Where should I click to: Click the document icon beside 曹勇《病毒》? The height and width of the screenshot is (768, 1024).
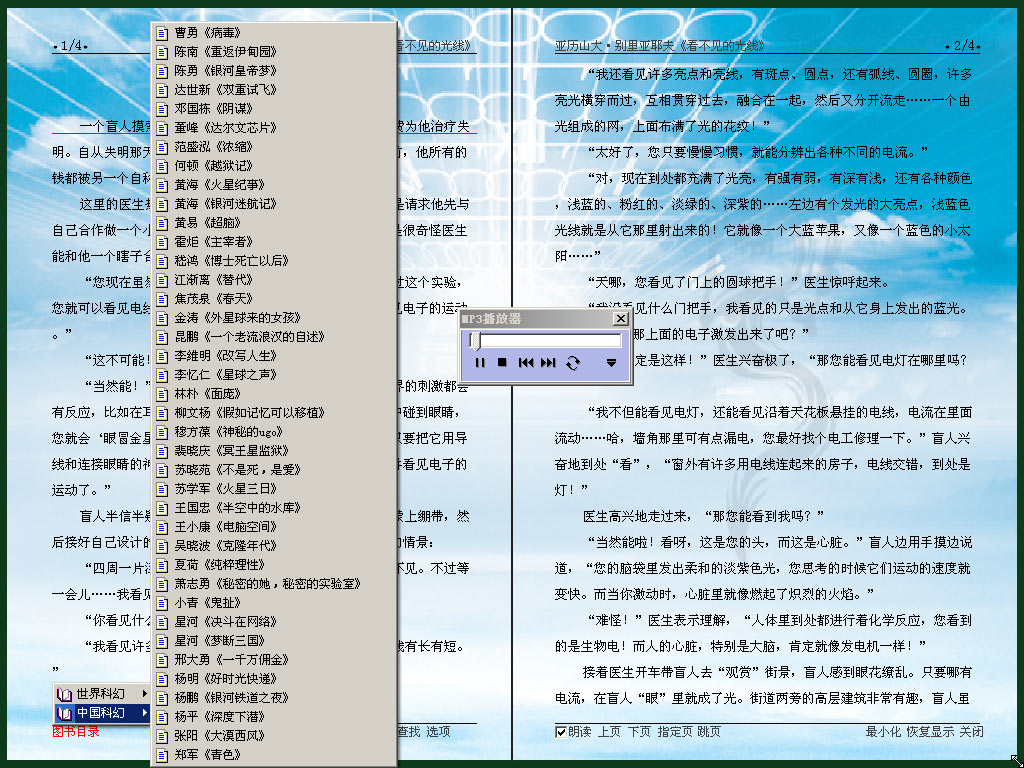click(x=162, y=32)
